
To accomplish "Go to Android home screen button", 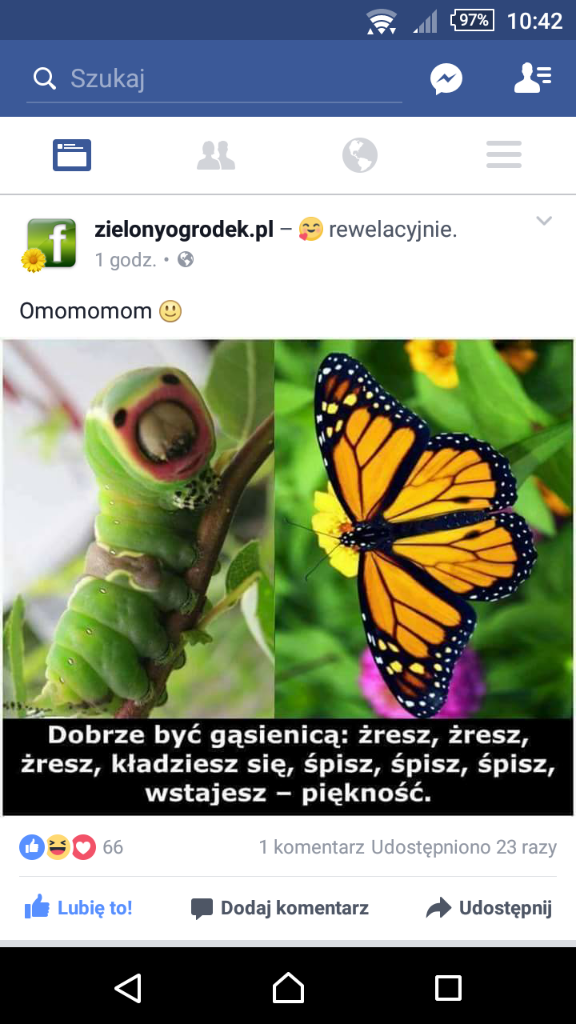I will coord(288,987).
